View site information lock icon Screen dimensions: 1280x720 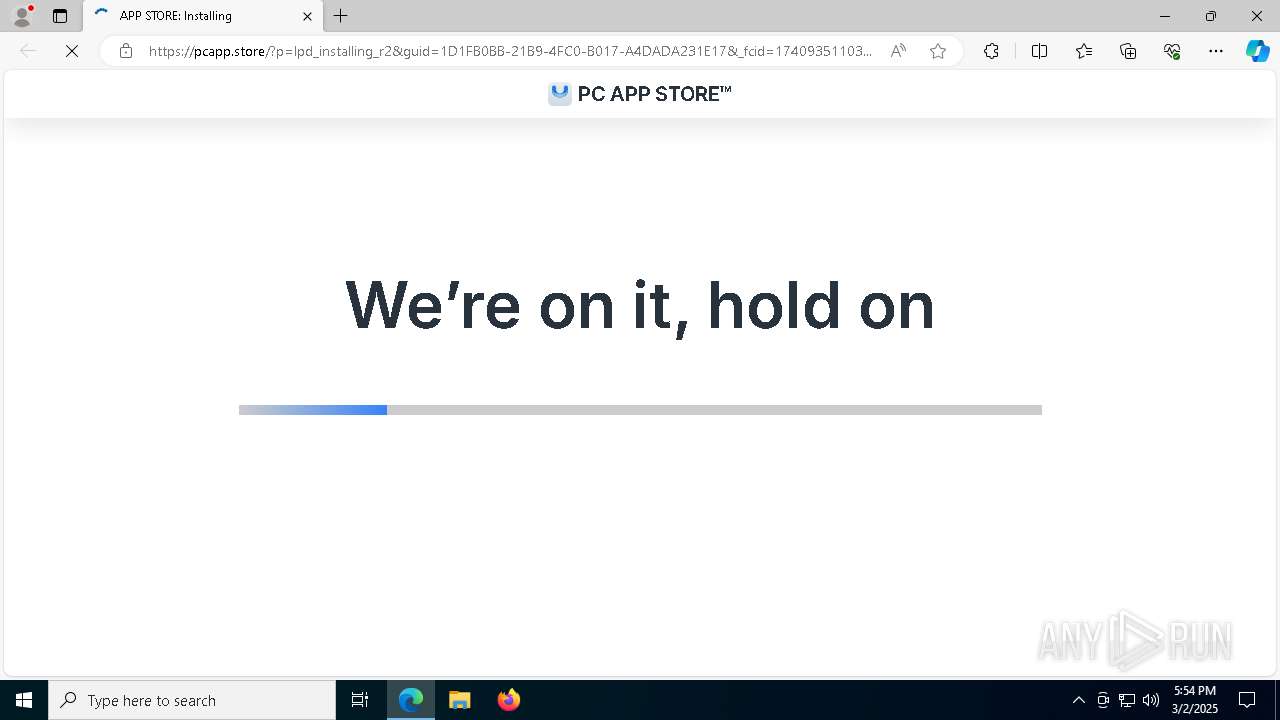coord(126,51)
